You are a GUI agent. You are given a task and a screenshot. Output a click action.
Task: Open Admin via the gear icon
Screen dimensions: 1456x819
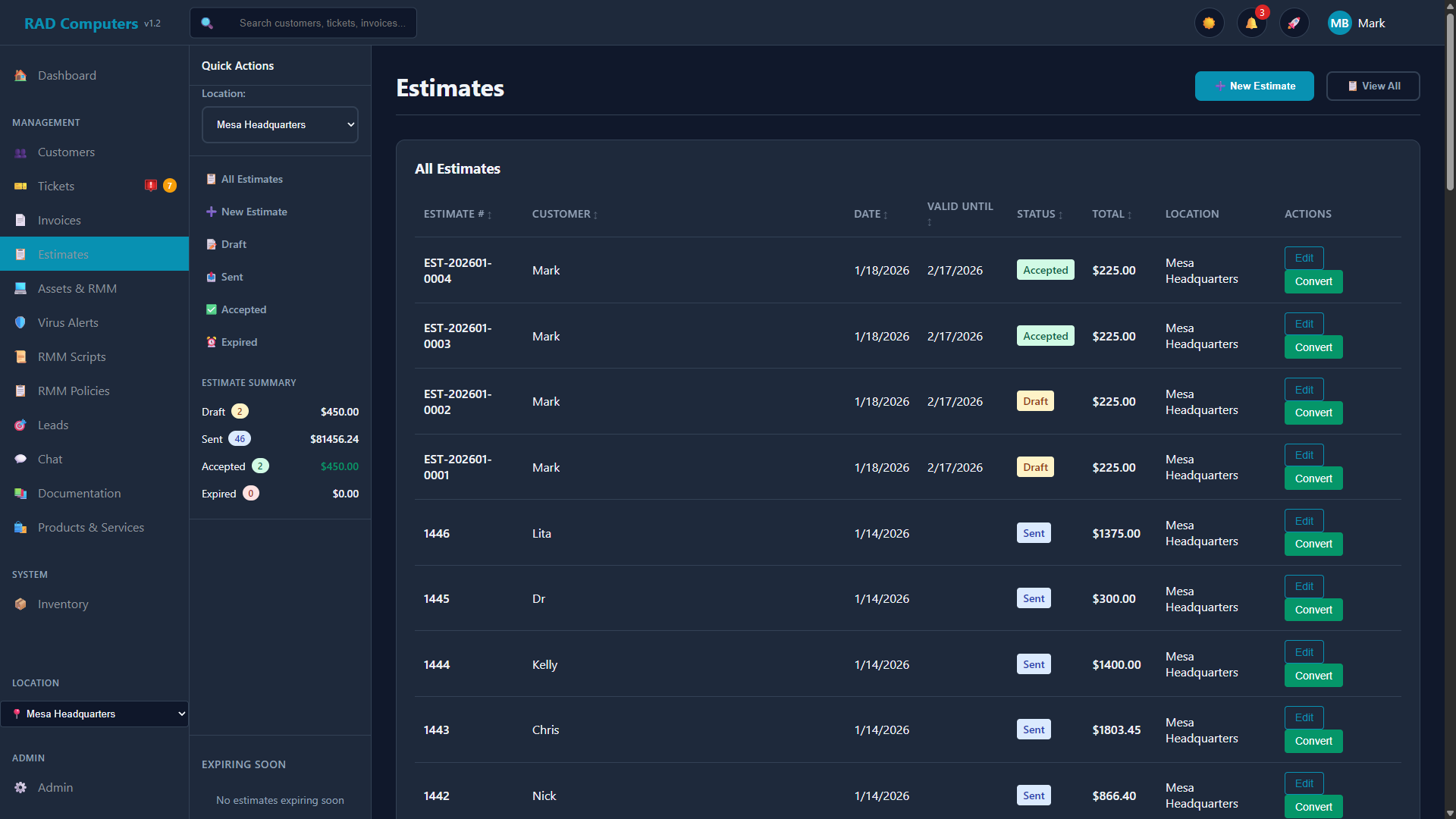point(20,788)
